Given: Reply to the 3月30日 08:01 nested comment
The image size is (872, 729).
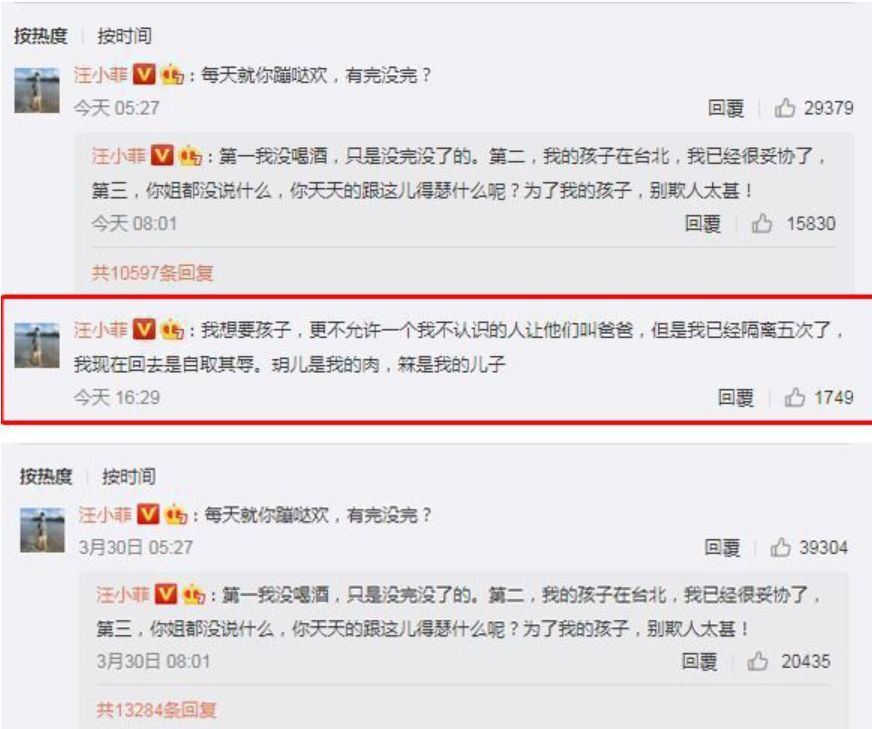Looking at the screenshot, I should pos(699,662).
